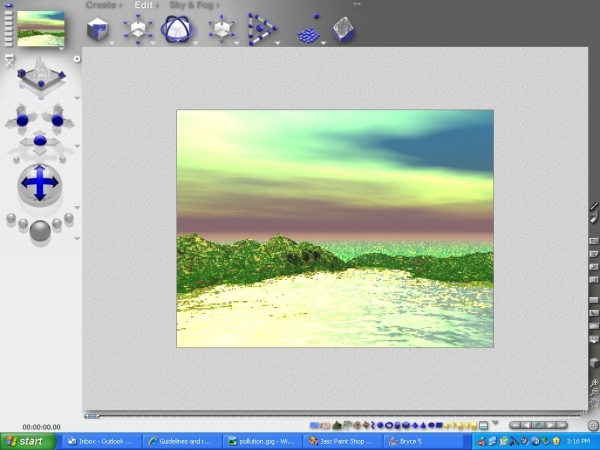Open the Edit palette menu
Image resolution: width=600 pixels, height=450 pixels.
tap(146, 5)
